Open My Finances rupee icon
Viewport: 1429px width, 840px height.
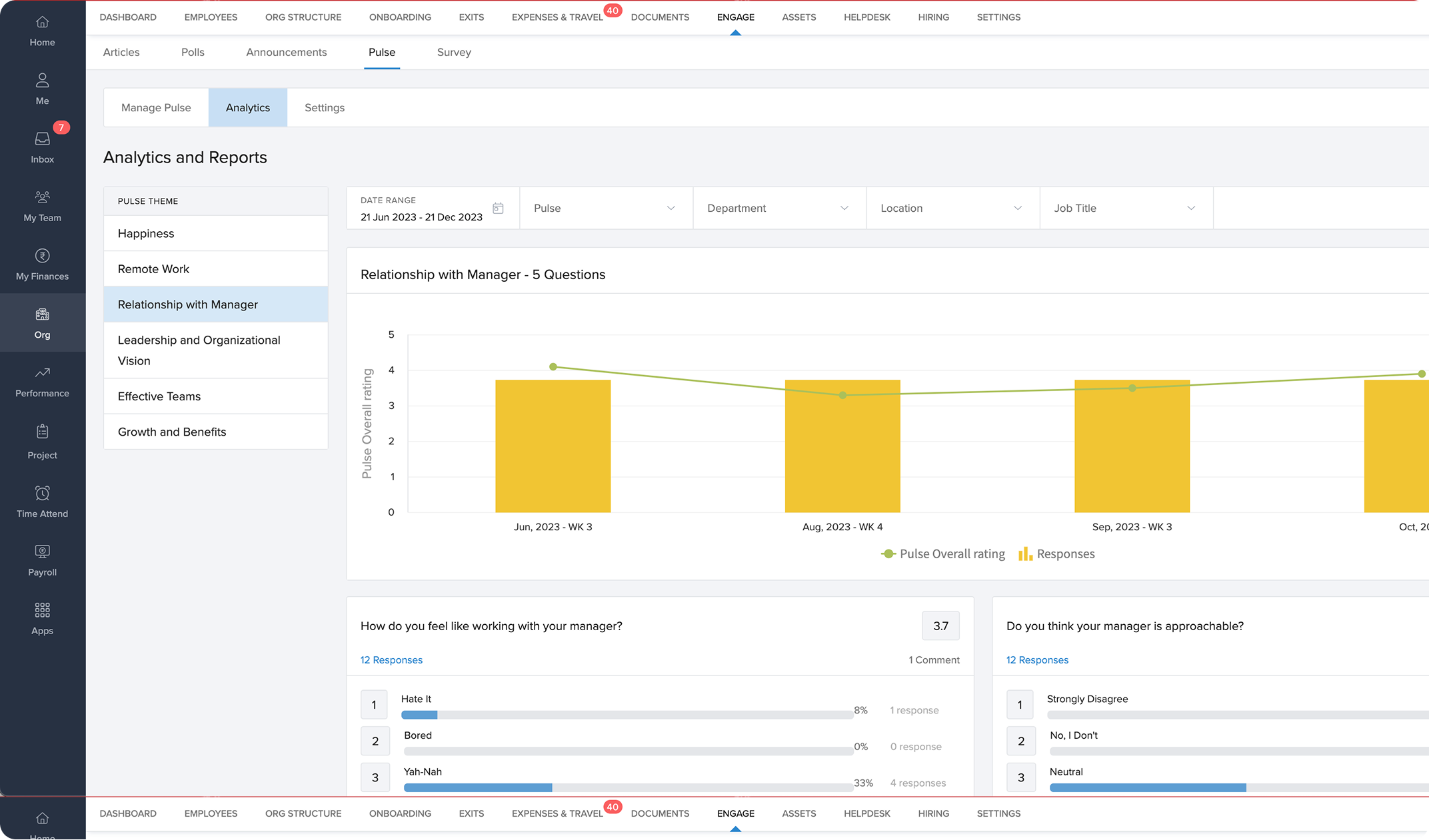42,256
